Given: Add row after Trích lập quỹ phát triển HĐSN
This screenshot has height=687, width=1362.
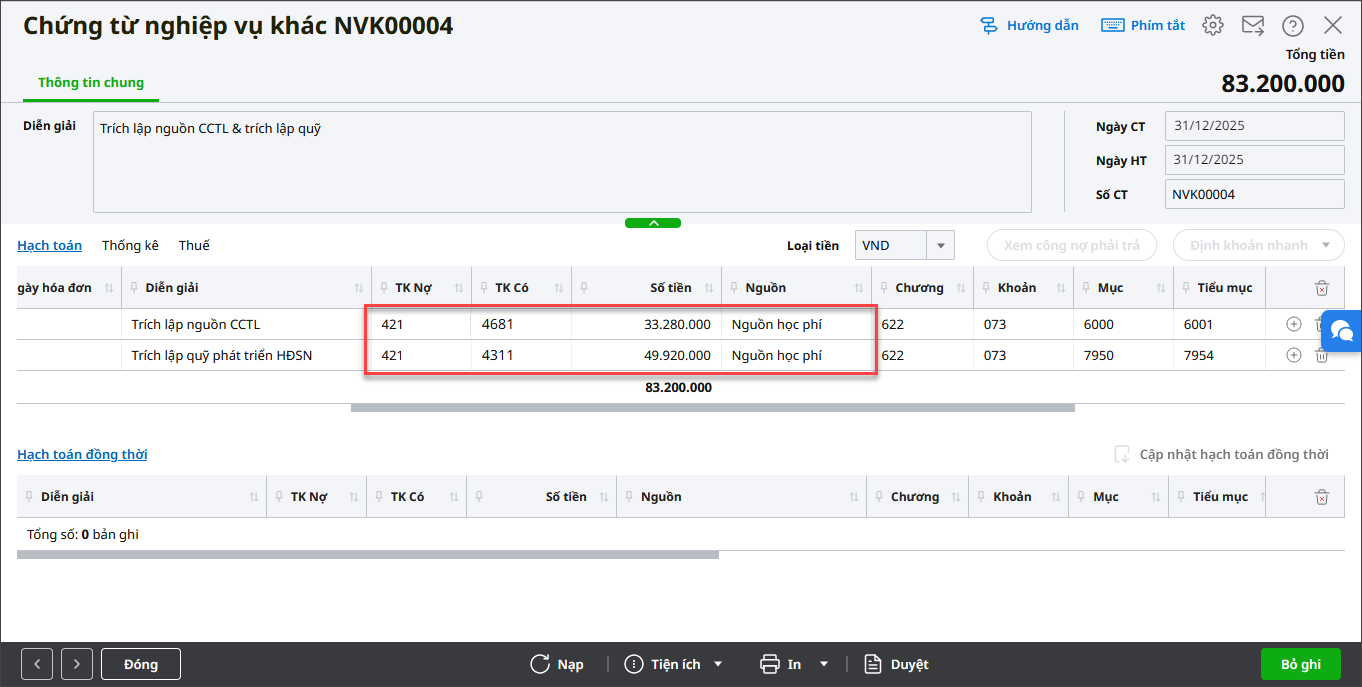Looking at the screenshot, I should (1294, 355).
